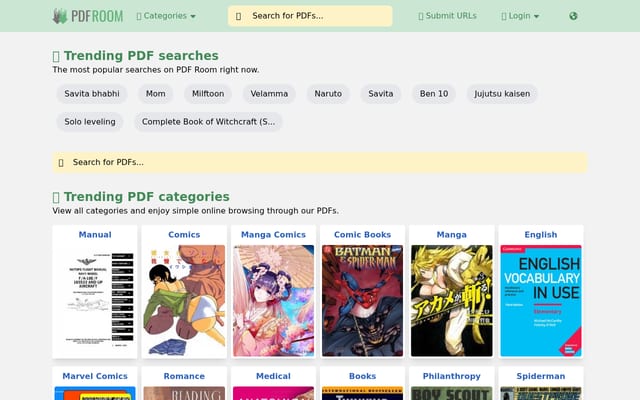Click the Manga Comics kimono cover thumbnail
This screenshot has width=640, height=400.
273,301
